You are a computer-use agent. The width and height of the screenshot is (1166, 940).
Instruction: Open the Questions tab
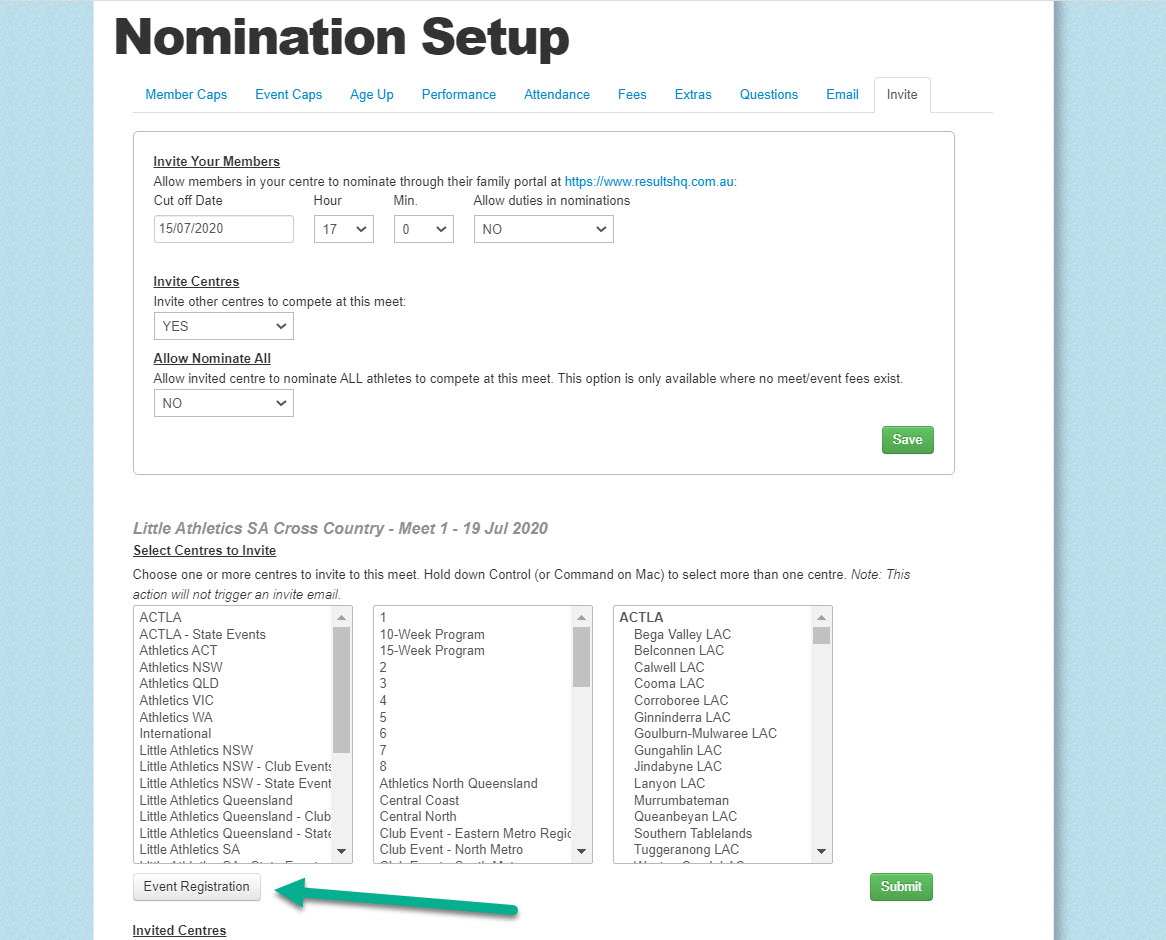[x=768, y=94]
